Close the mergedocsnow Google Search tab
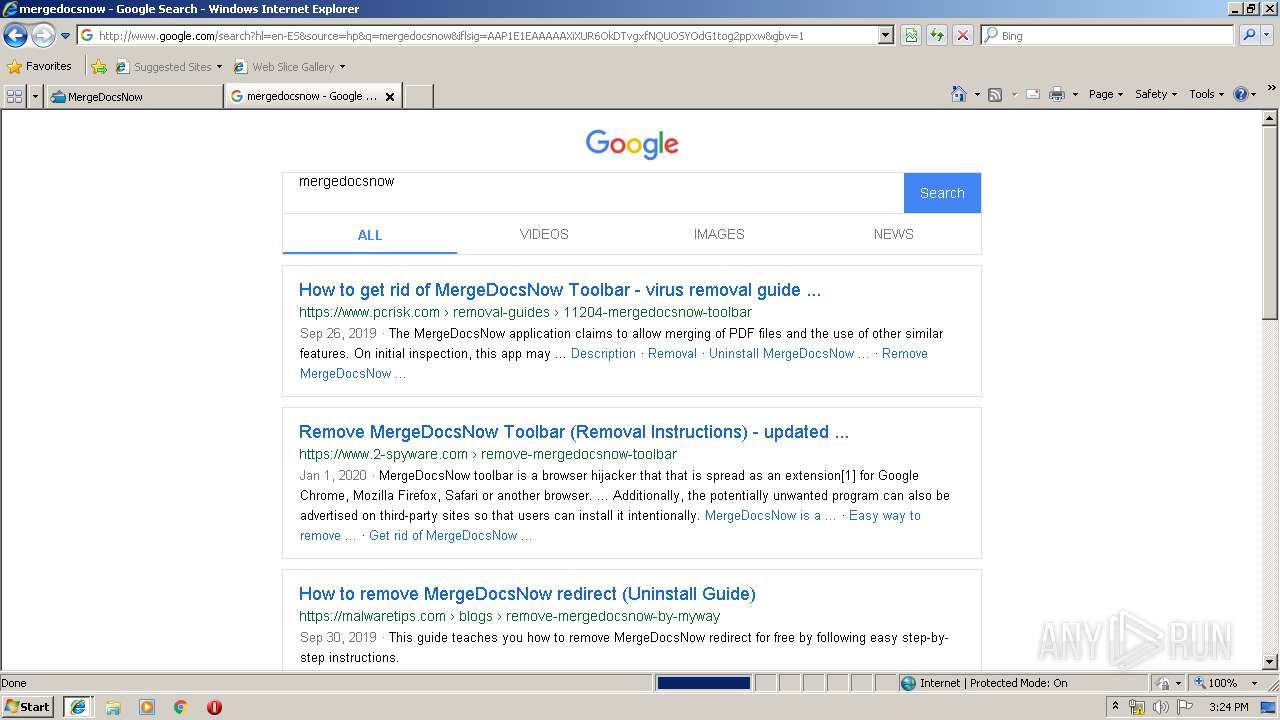 coord(390,97)
